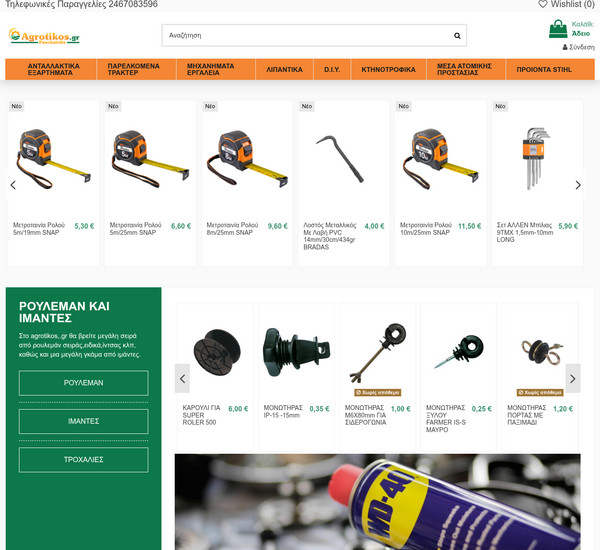
Task: Click ΚΑΡΟΥΛΙ ΓΙΑ SUPER ROLER 500 title
Action: tap(201, 415)
